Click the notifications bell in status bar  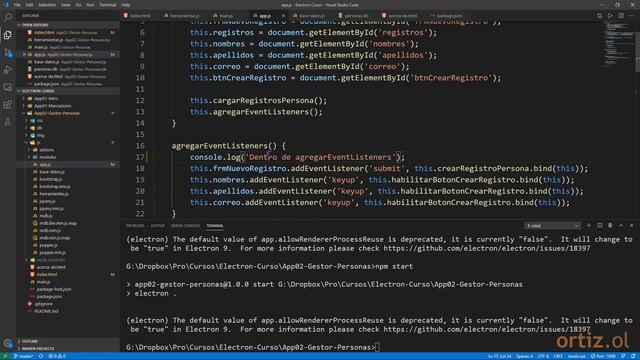[633, 356]
